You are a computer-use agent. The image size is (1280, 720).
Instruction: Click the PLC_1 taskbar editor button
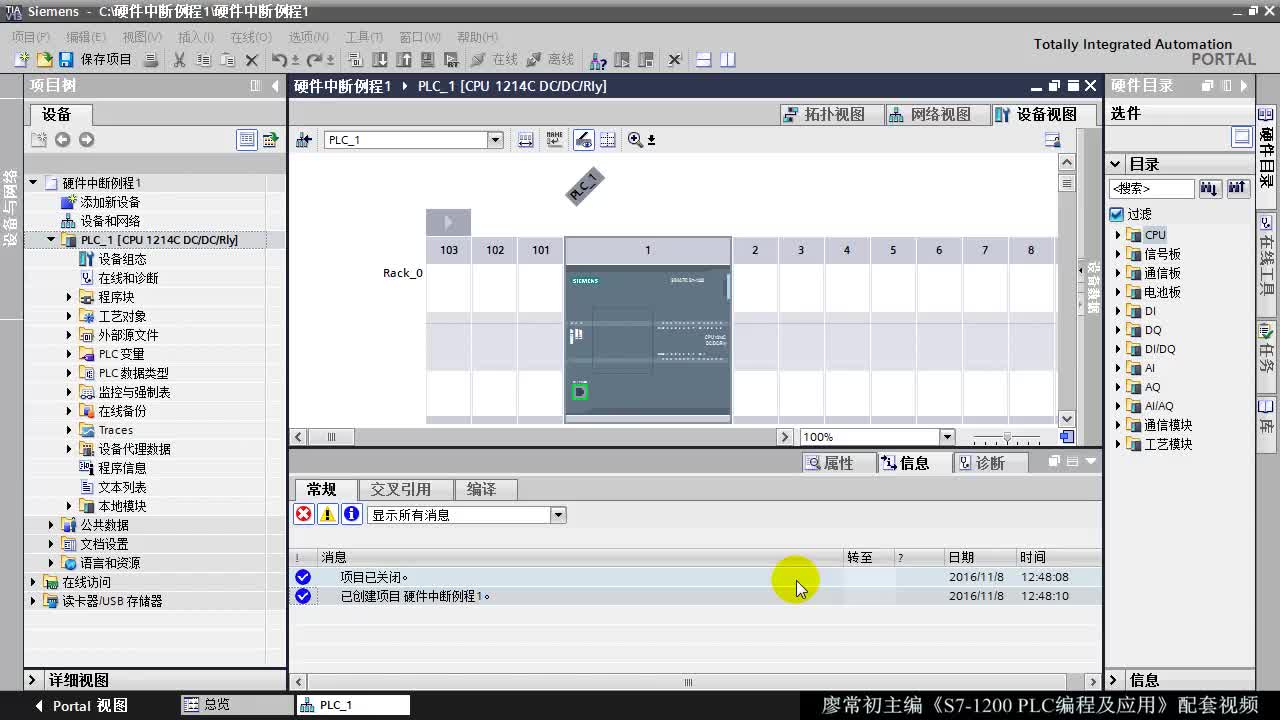pos(353,705)
